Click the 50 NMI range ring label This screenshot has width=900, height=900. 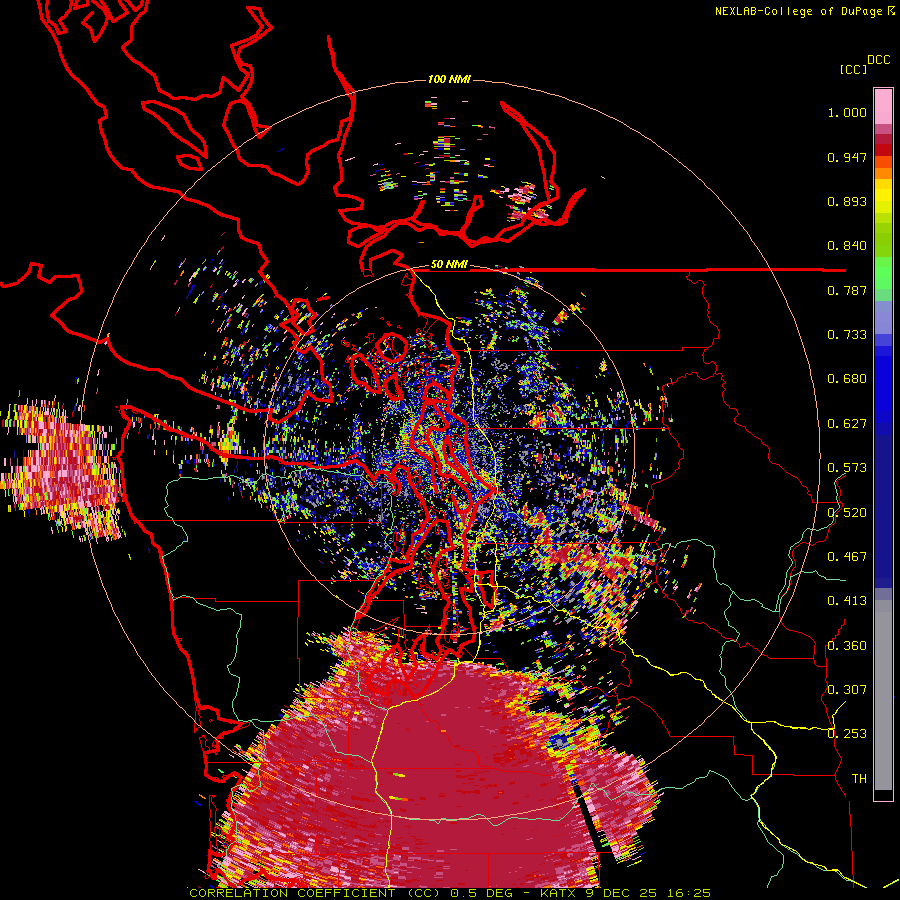click(x=449, y=265)
